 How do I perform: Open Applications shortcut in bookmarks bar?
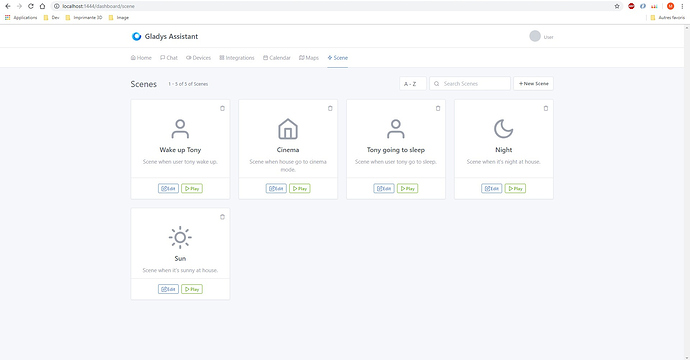tap(21, 18)
